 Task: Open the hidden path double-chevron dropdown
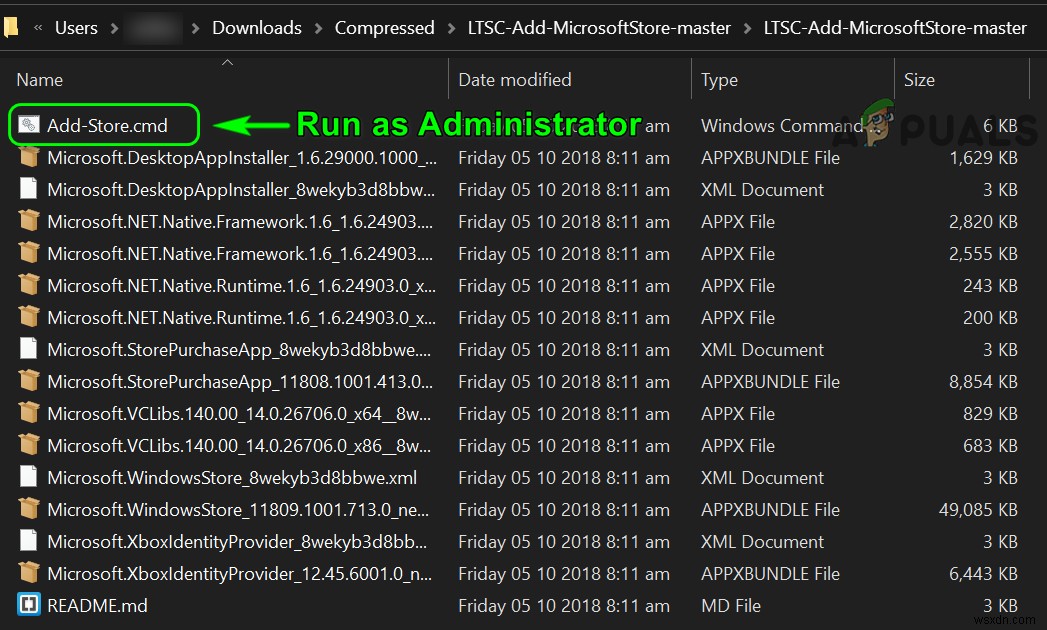pyautogui.click(x=37, y=28)
